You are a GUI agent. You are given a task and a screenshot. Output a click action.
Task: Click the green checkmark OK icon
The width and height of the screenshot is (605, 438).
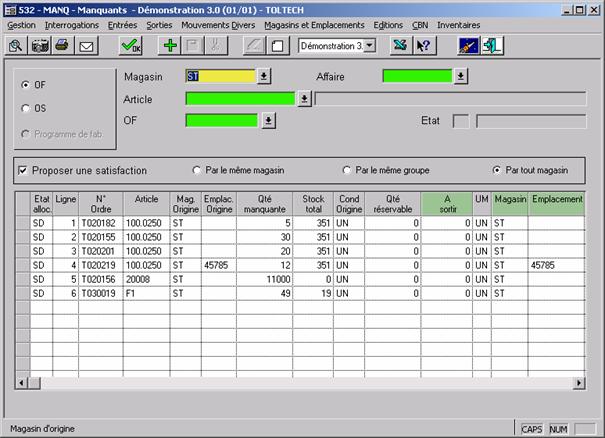coord(130,46)
